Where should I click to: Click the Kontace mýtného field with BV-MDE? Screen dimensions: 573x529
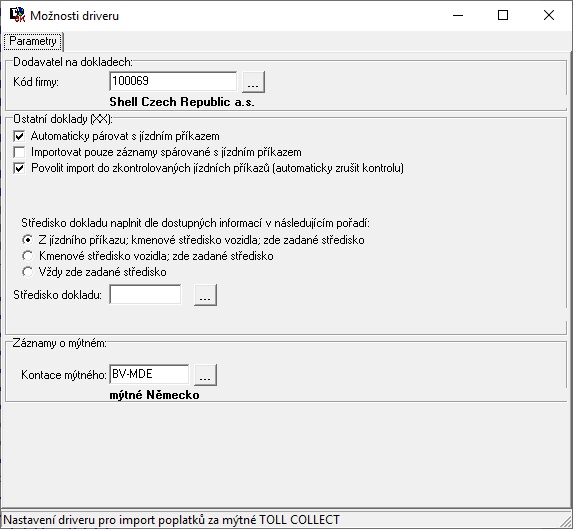(149, 374)
